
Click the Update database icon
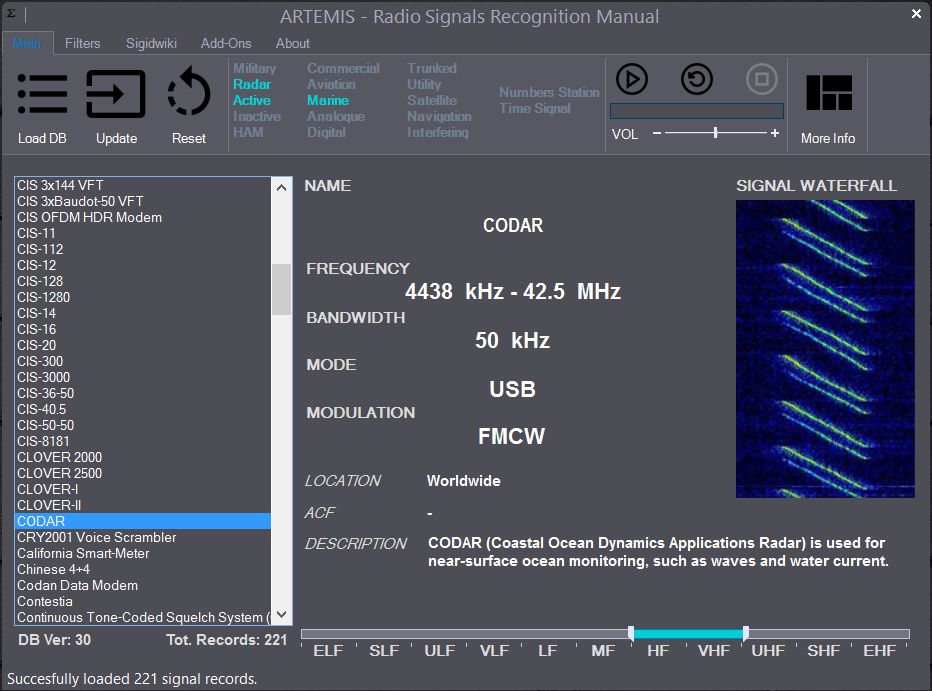coord(116,95)
